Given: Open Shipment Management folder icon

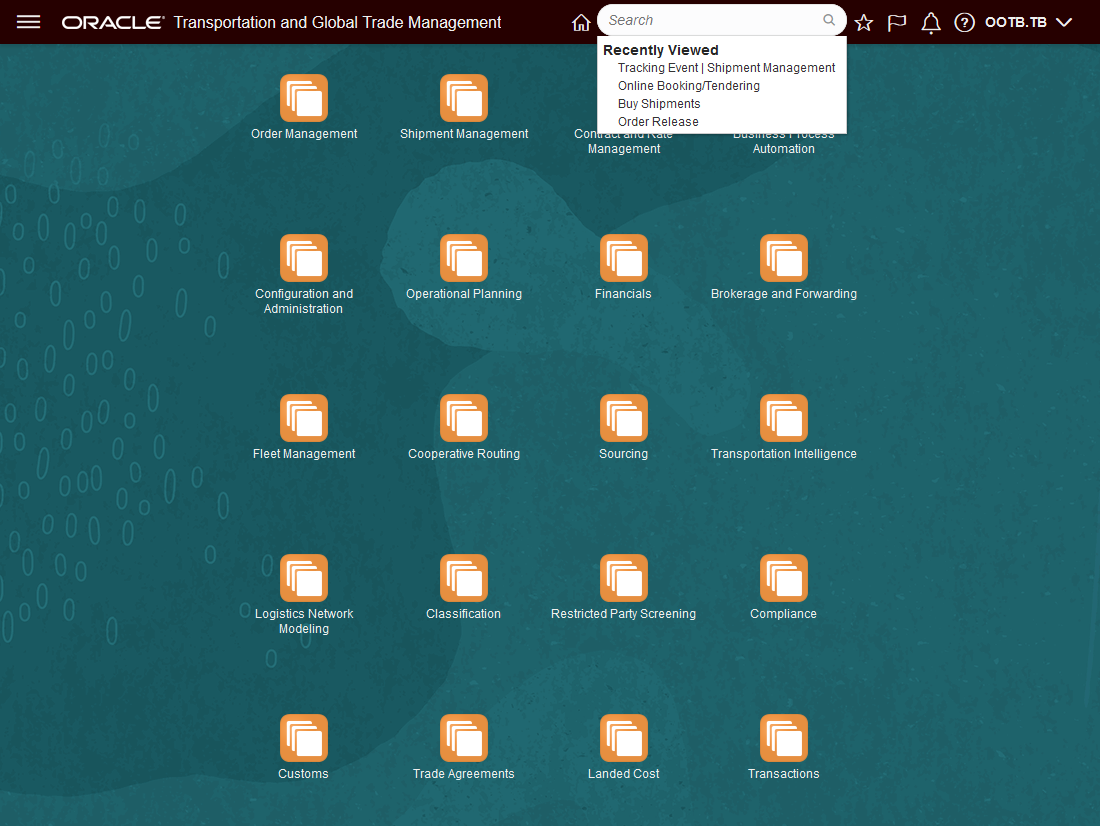Looking at the screenshot, I should pyautogui.click(x=464, y=98).
